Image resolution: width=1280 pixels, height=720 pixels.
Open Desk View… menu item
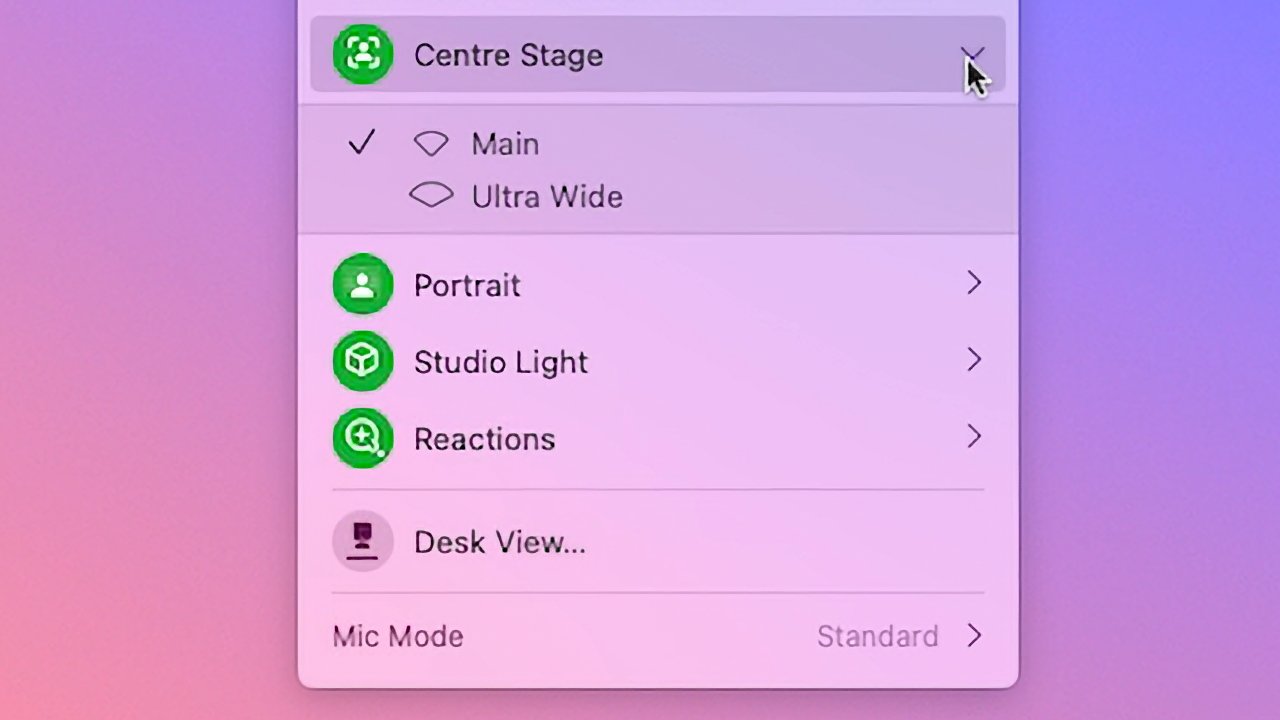click(x=499, y=542)
